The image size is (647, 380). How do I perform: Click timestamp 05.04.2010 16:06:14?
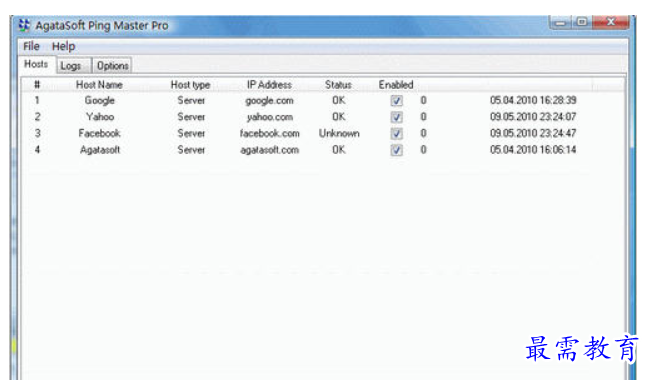533,150
